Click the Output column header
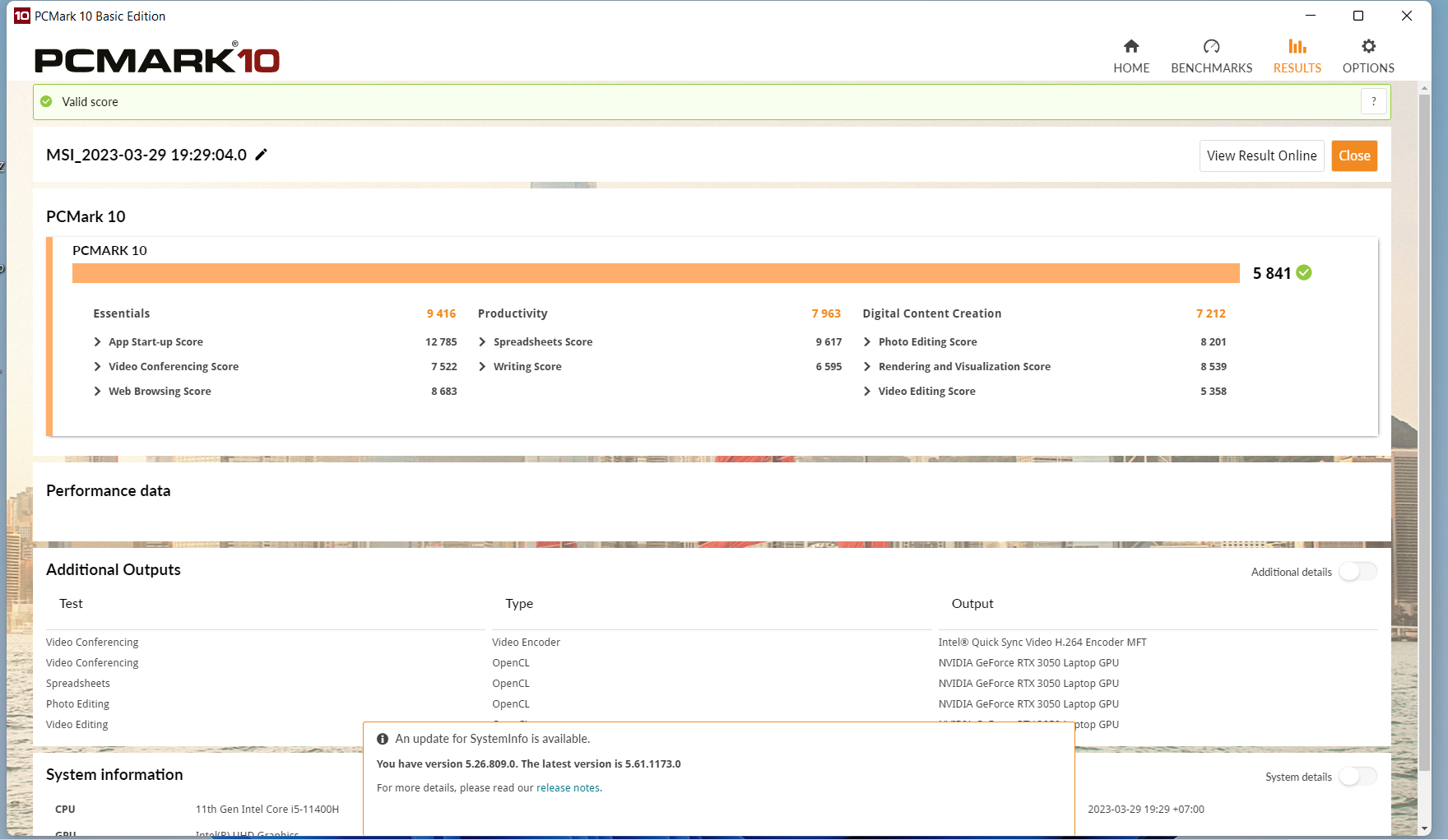The width and height of the screenshot is (1448, 840). pos(972,603)
